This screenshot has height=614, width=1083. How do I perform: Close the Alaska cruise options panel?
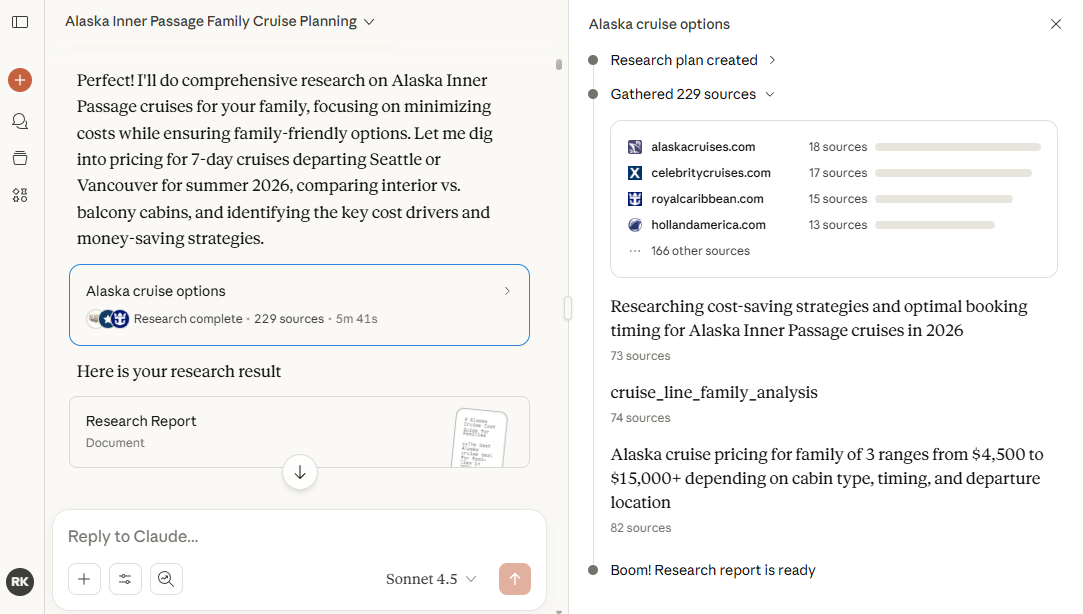click(1055, 24)
